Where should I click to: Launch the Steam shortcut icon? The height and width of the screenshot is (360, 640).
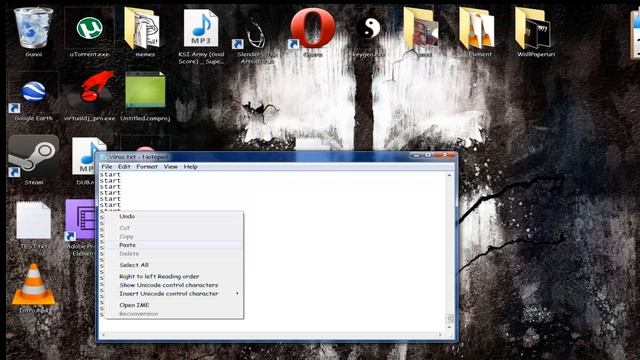(33, 156)
